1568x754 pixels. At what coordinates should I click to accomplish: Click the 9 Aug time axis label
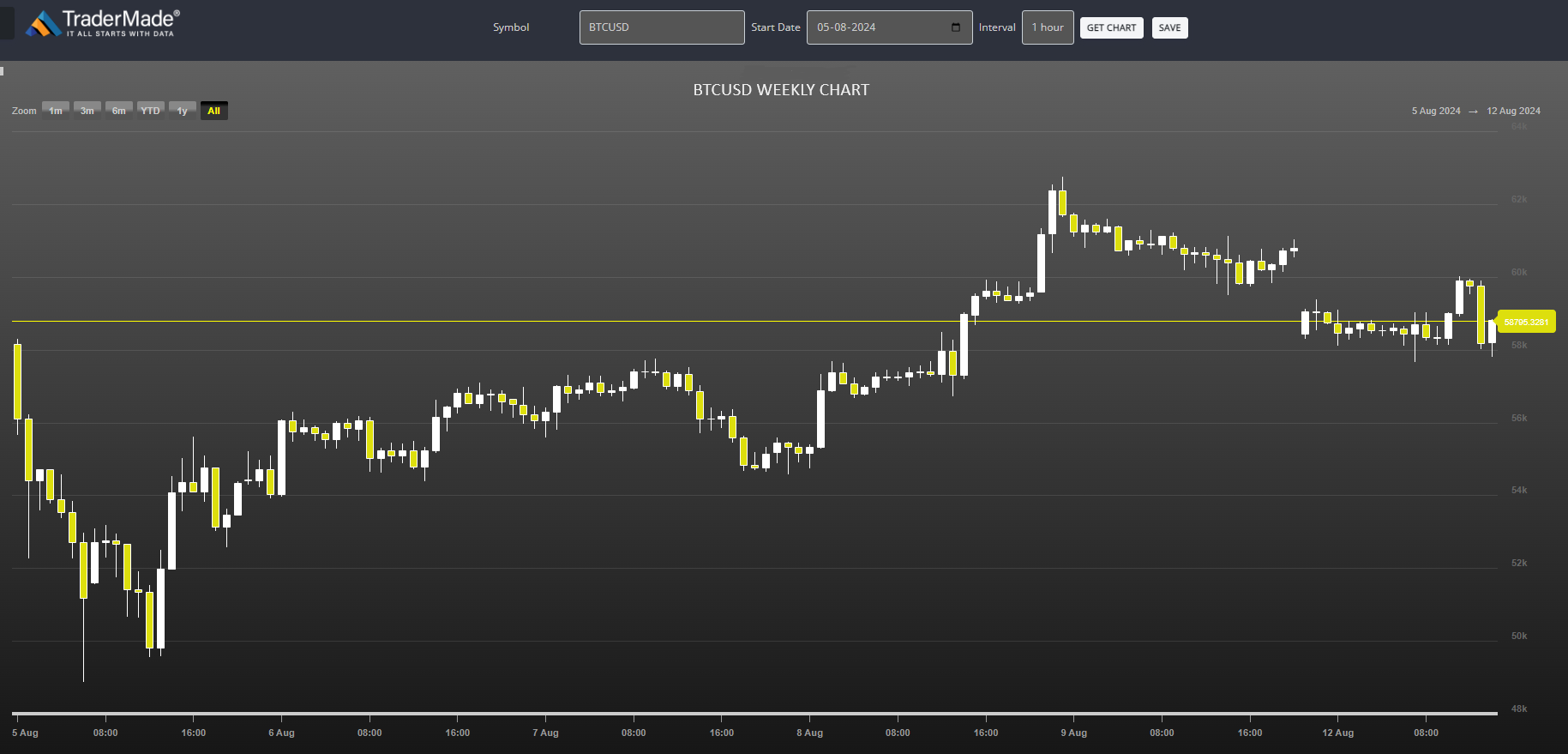pos(1073,733)
